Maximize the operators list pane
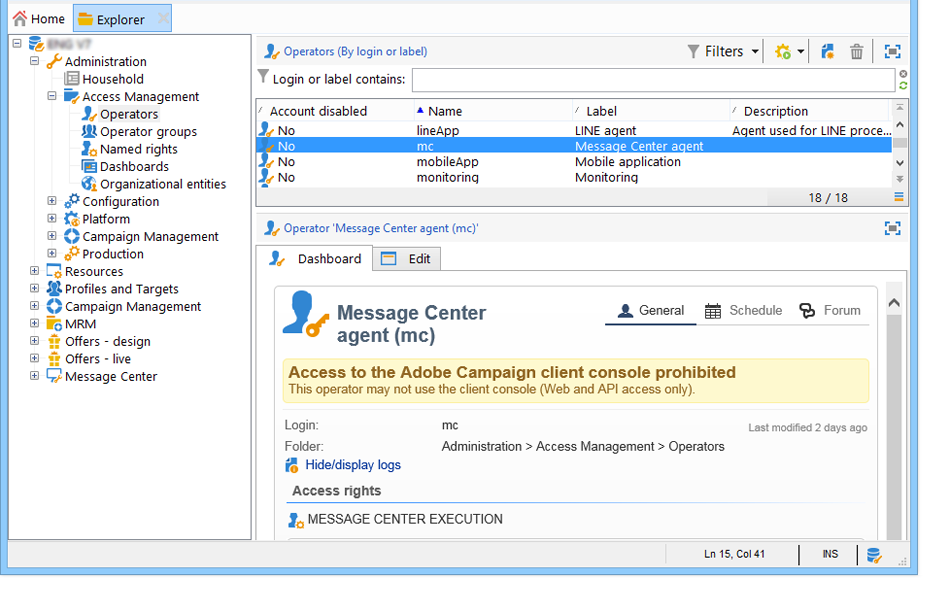This screenshot has width=932, height=595. (x=892, y=52)
